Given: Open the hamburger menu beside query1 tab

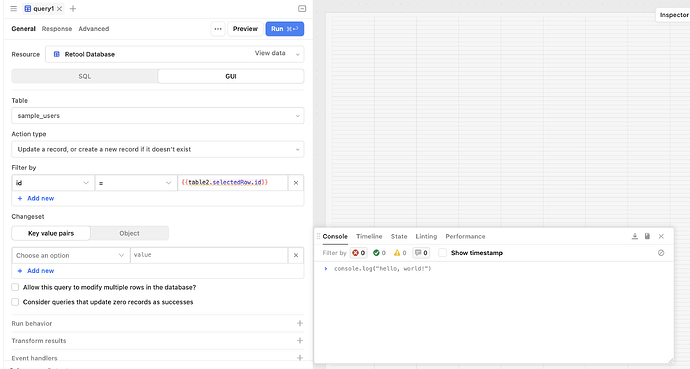Looking at the screenshot, I should [14, 8].
